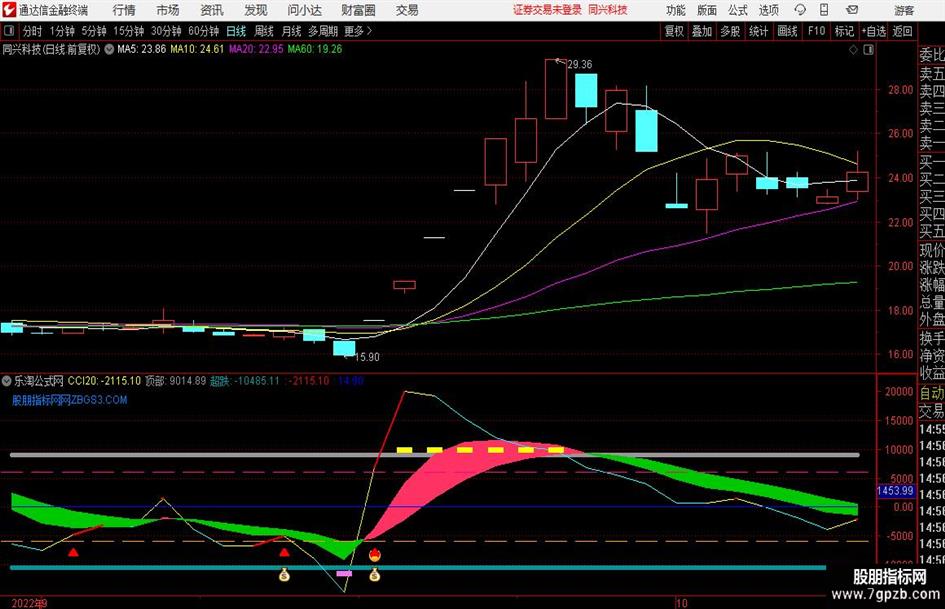Click the 1453.99 axis value tag
Viewport: 945px width, 609px height.
pyautogui.click(x=896, y=491)
